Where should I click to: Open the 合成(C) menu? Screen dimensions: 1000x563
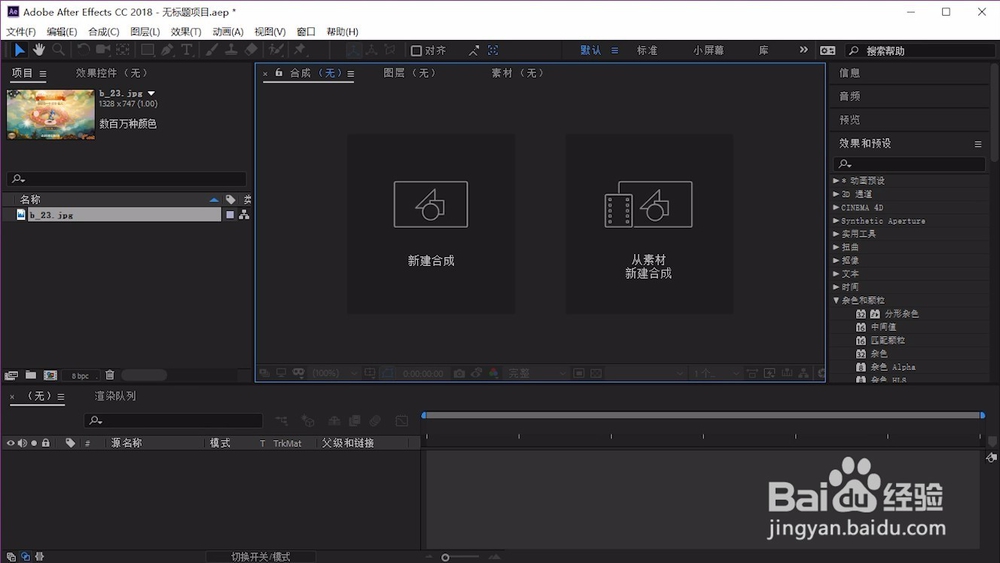tap(103, 31)
